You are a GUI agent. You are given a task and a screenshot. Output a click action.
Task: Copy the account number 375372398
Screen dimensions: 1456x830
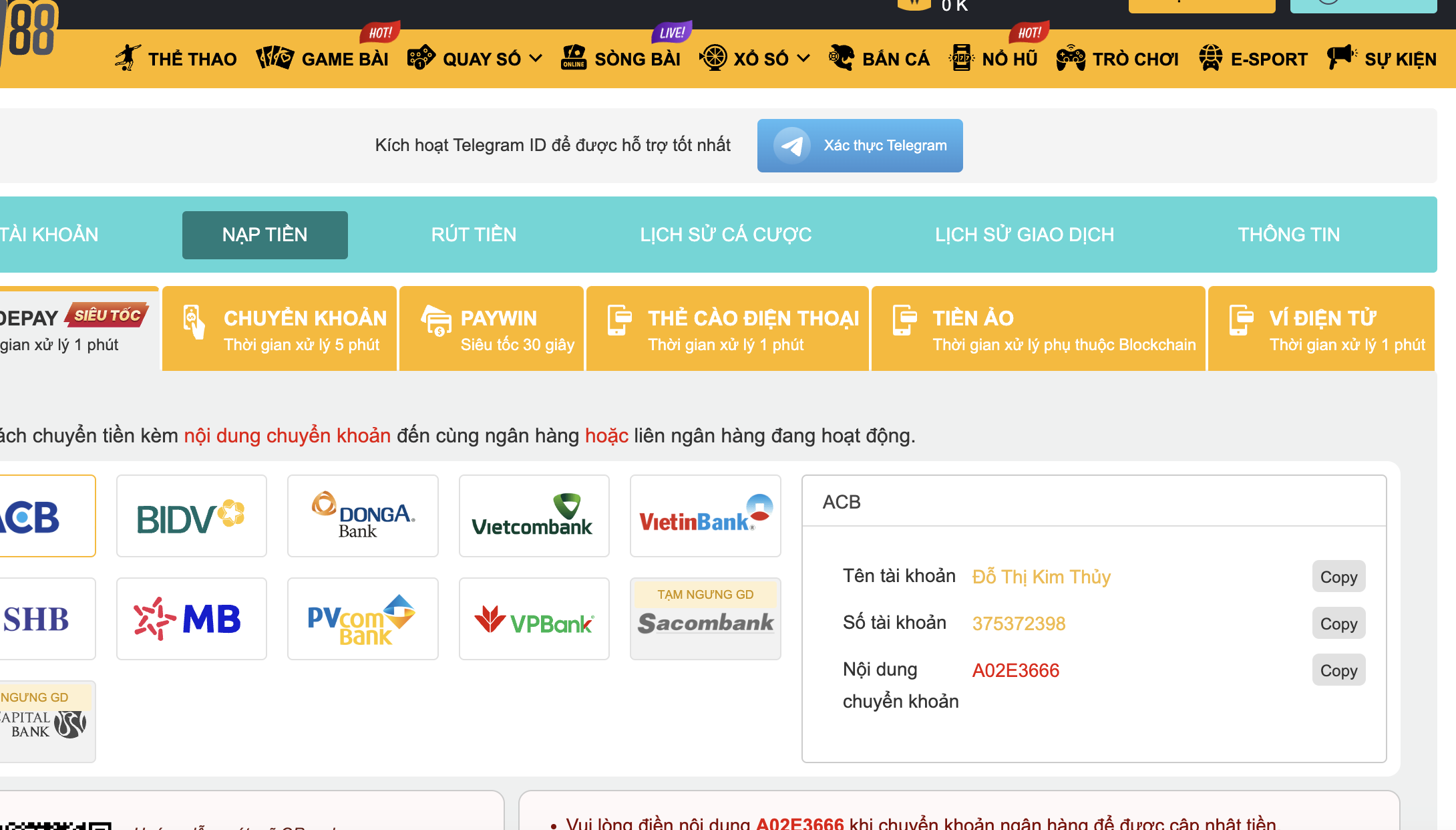coord(1338,624)
